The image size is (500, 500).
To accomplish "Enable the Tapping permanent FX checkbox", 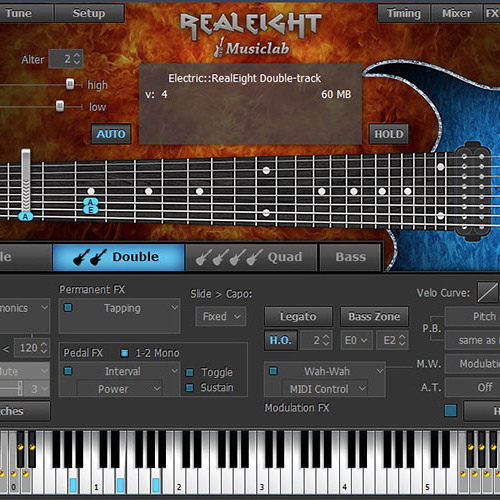I will coord(68,307).
